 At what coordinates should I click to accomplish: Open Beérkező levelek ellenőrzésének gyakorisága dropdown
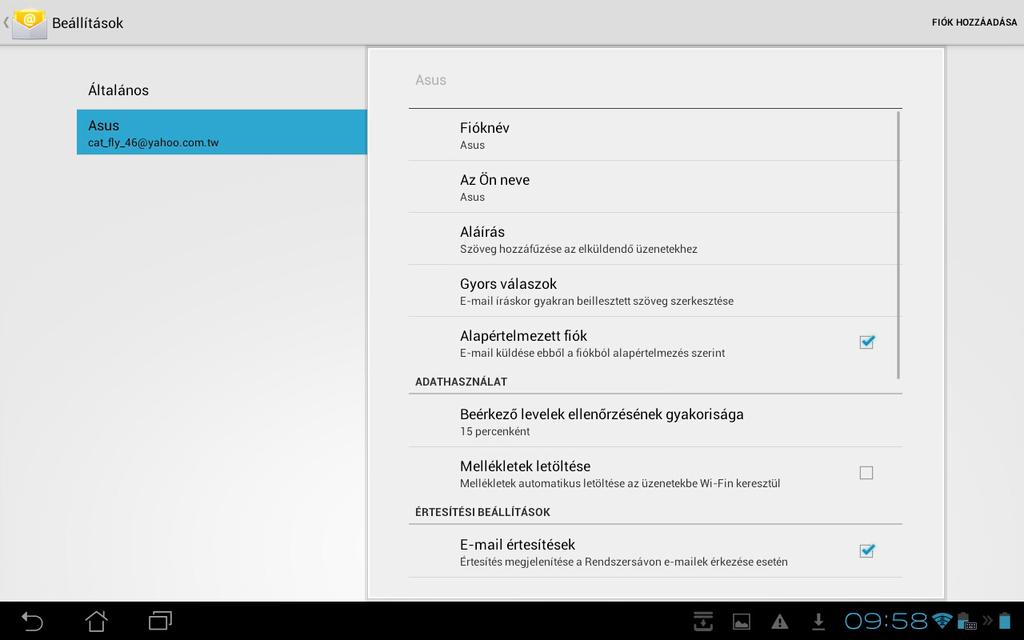(655, 421)
